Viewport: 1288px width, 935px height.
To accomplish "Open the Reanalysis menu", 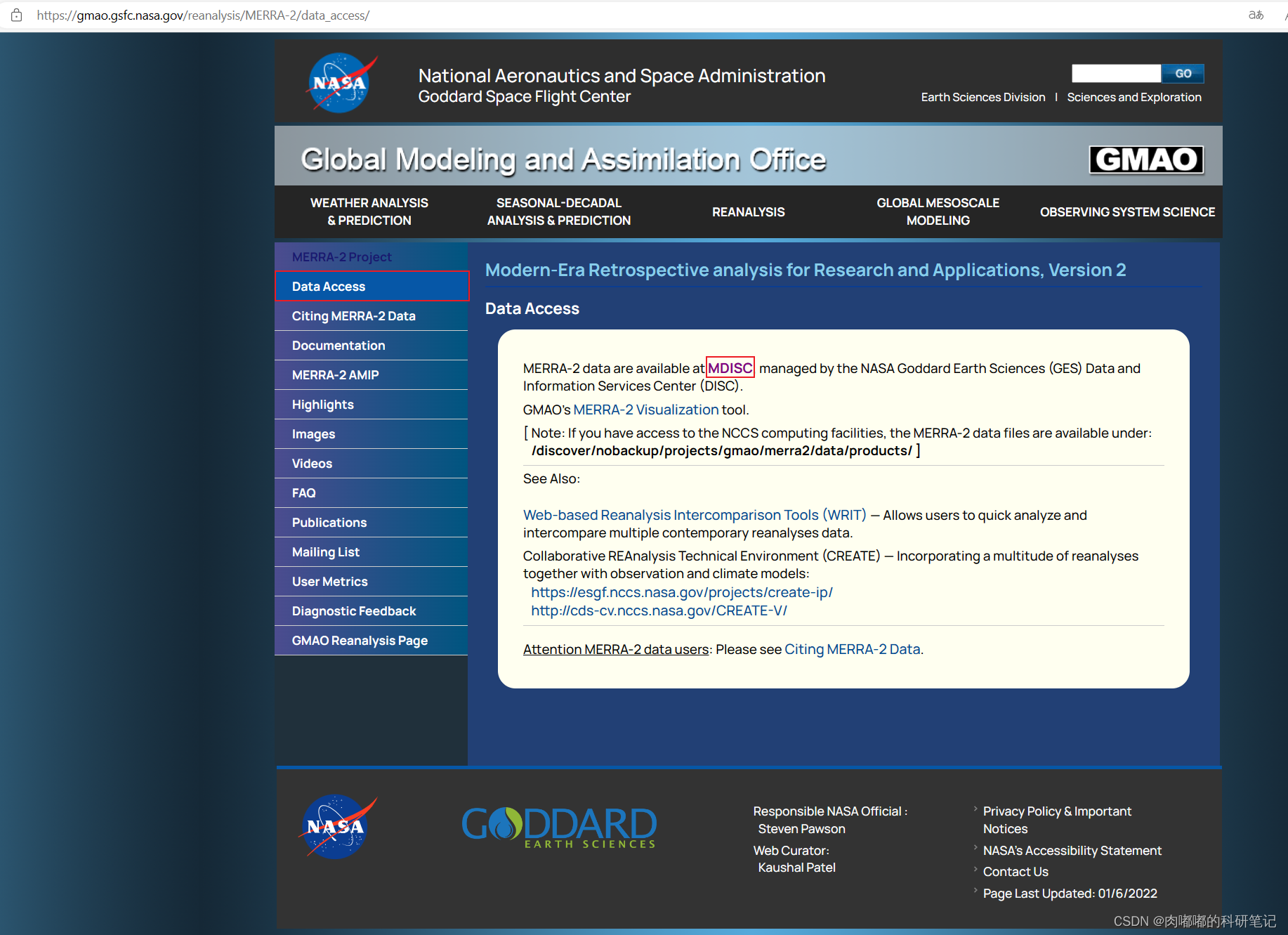I will pyautogui.click(x=748, y=212).
